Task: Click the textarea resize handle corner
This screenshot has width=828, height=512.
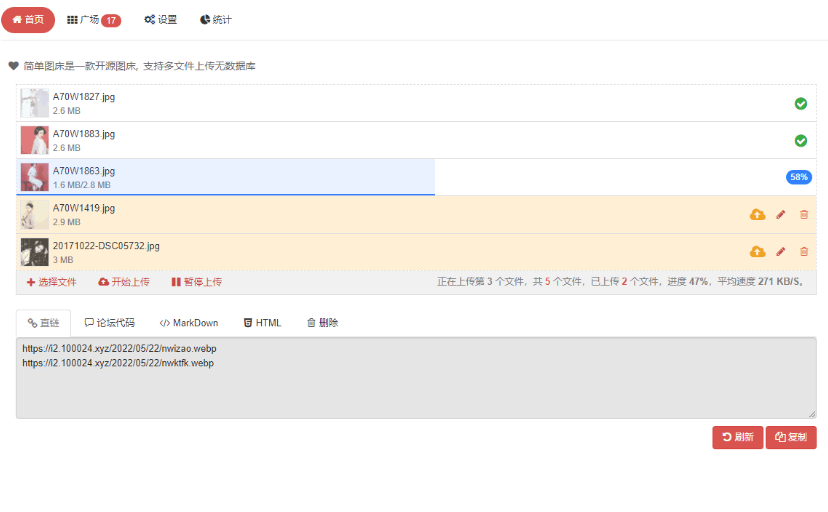Action: (812, 414)
